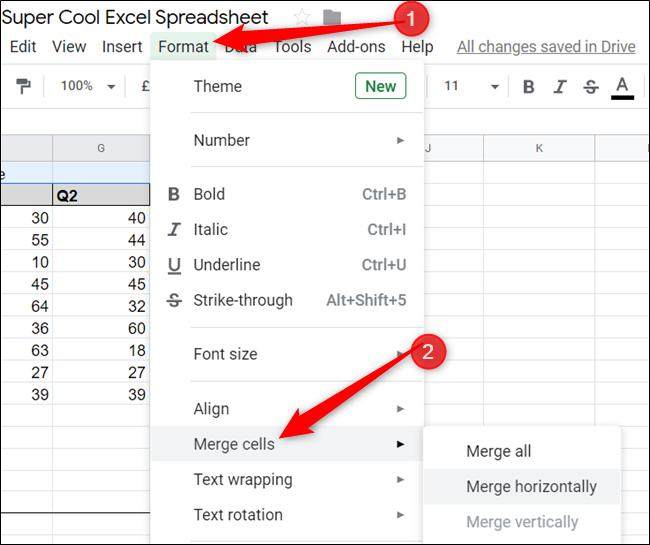Image resolution: width=650 pixels, height=545 pixels.
Task: Click cell with value 10
Action: tap(27, 262)
